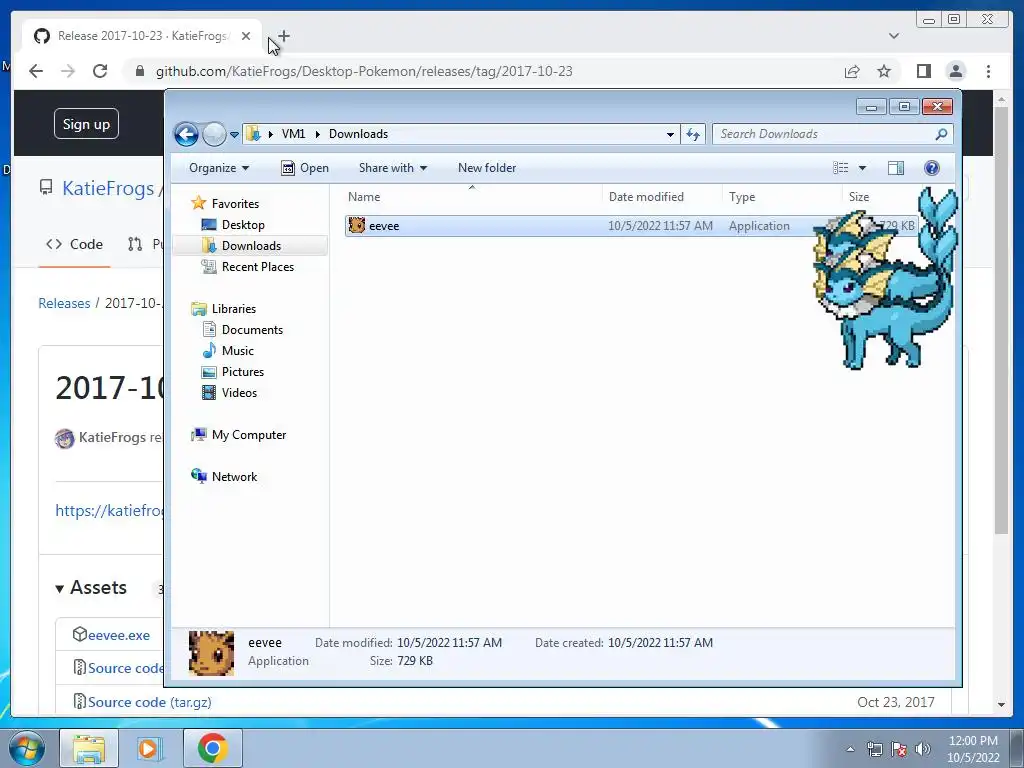
Task: Click the eevee thumbnail in details pane
Action: tap(212, 652)
